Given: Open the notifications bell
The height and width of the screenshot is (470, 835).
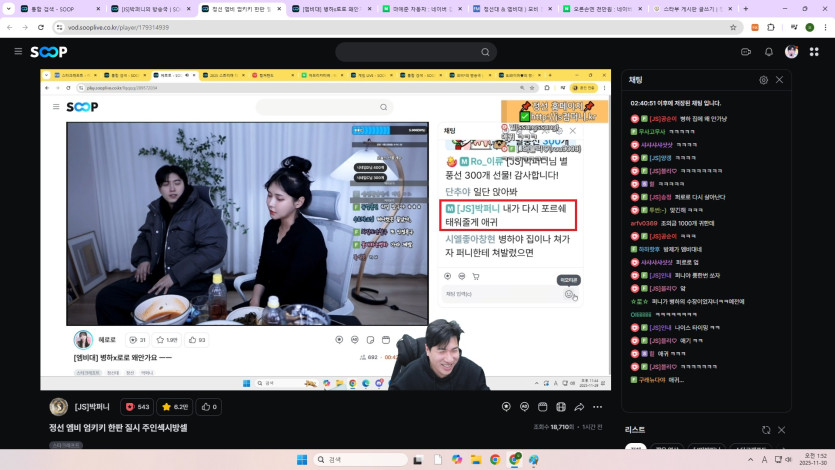Looking at the screenshot, I should pyautogui.click(x=769, y=52).
